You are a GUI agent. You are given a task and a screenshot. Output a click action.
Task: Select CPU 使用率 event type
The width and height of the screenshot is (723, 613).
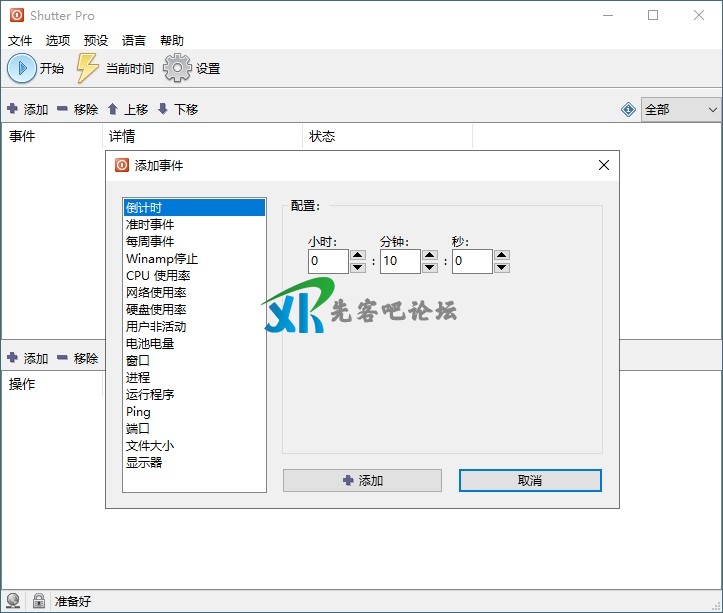tap(158, 275)
